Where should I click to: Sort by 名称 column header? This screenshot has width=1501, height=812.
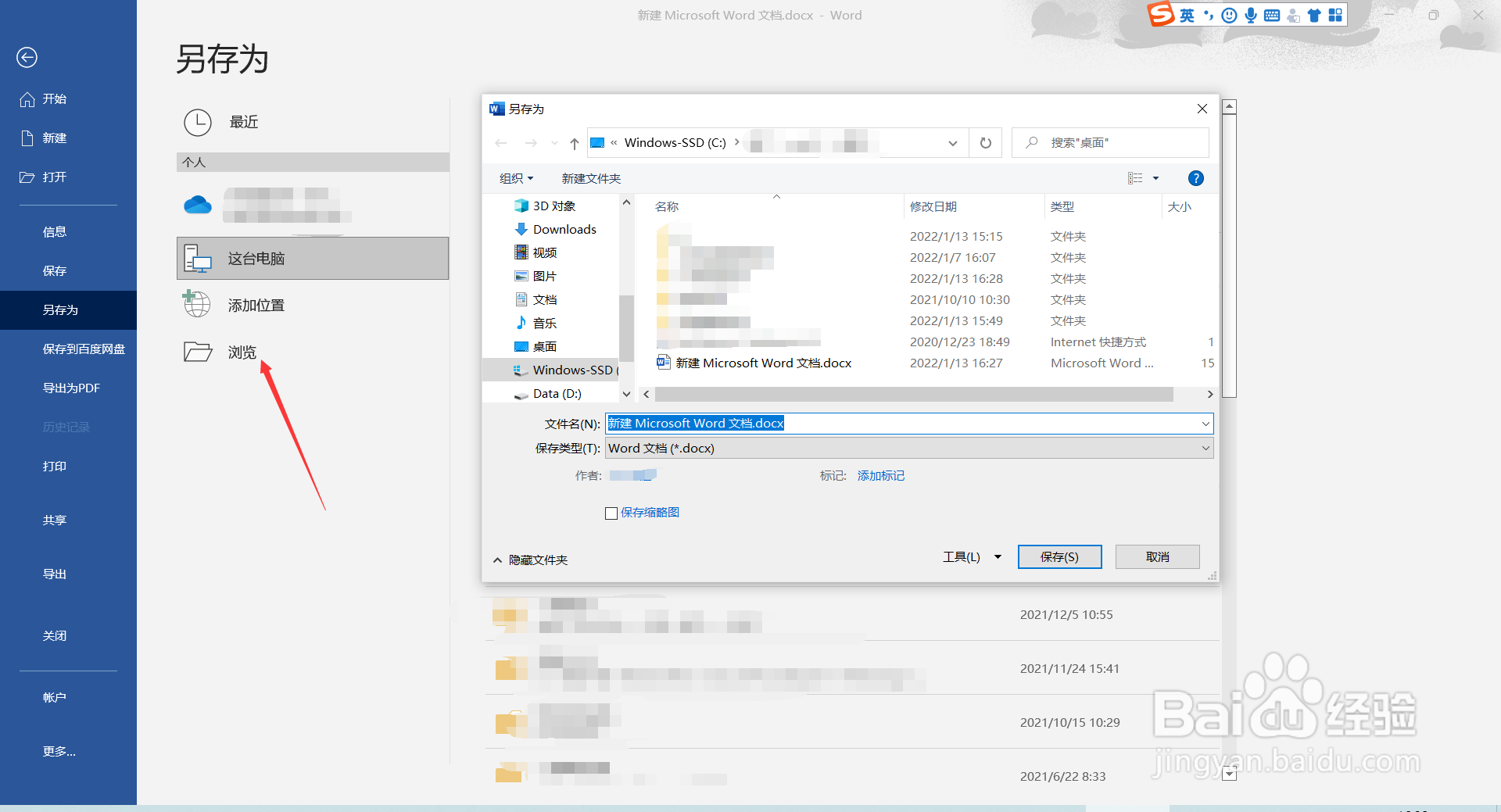(667, 207)
